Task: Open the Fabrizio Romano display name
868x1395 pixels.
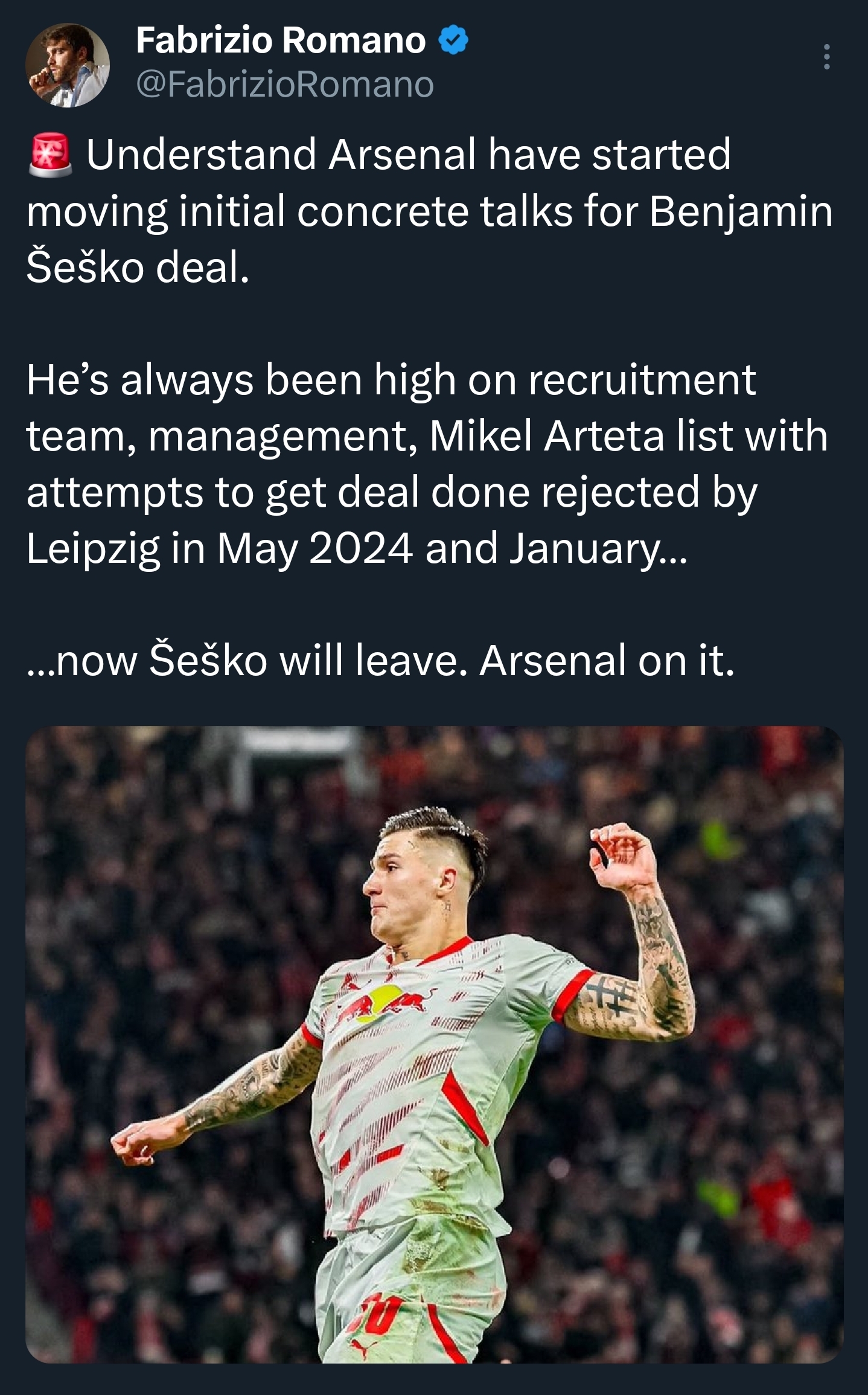Action: [x=281, y=40]
